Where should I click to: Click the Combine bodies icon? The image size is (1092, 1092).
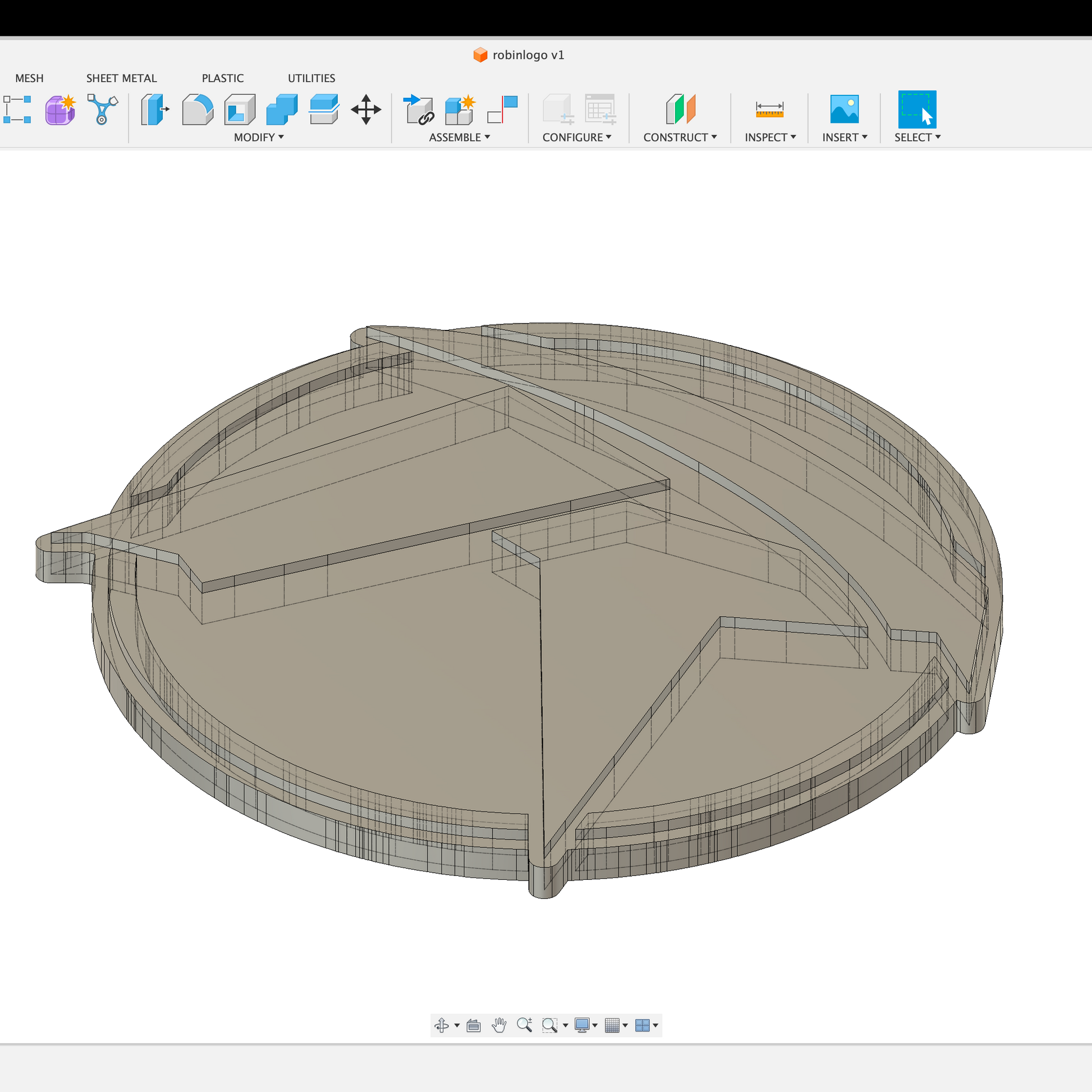(282, 109)
